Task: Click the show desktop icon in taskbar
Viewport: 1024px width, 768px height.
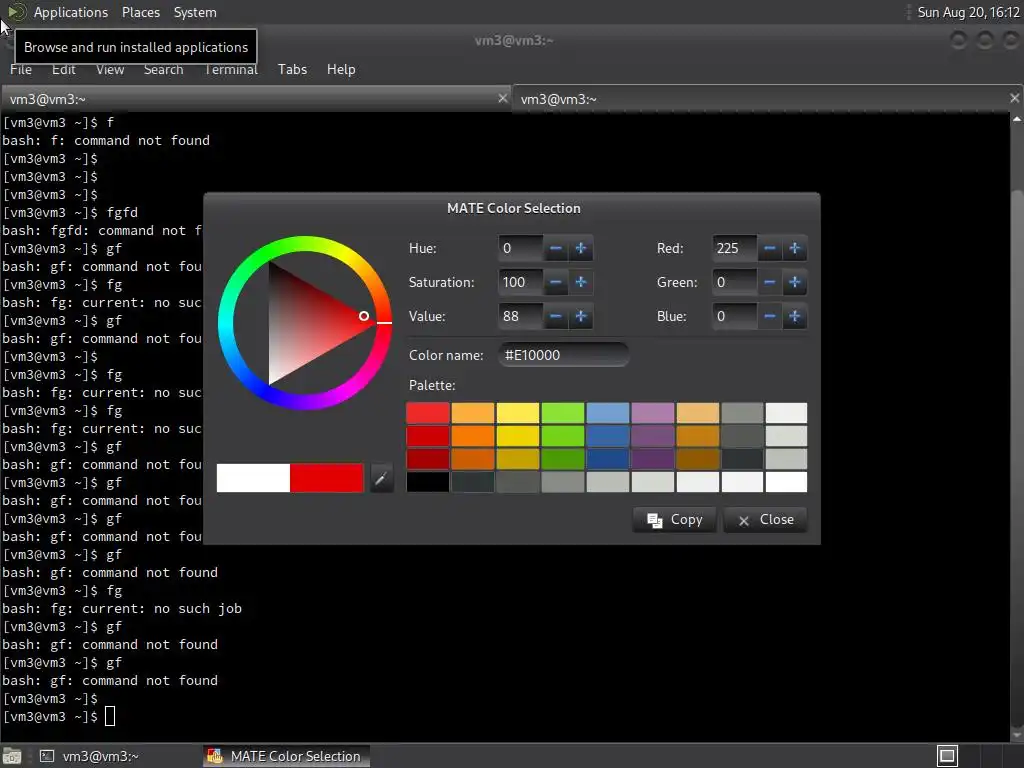Action: point(12,756)
